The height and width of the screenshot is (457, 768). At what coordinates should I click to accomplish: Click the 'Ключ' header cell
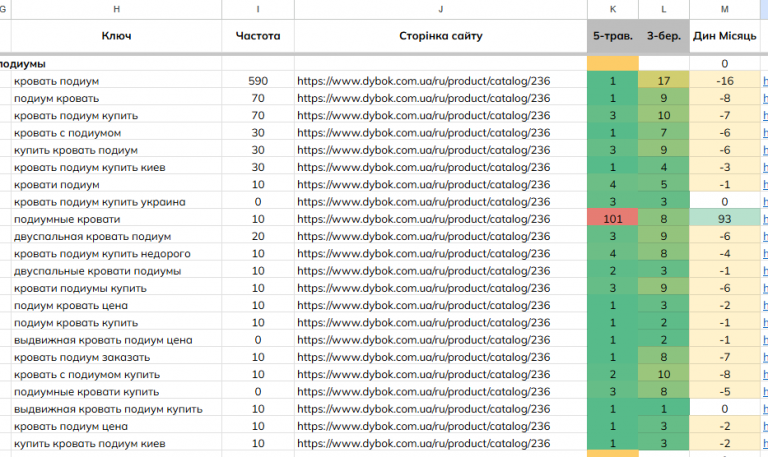[x=116, y=36]
